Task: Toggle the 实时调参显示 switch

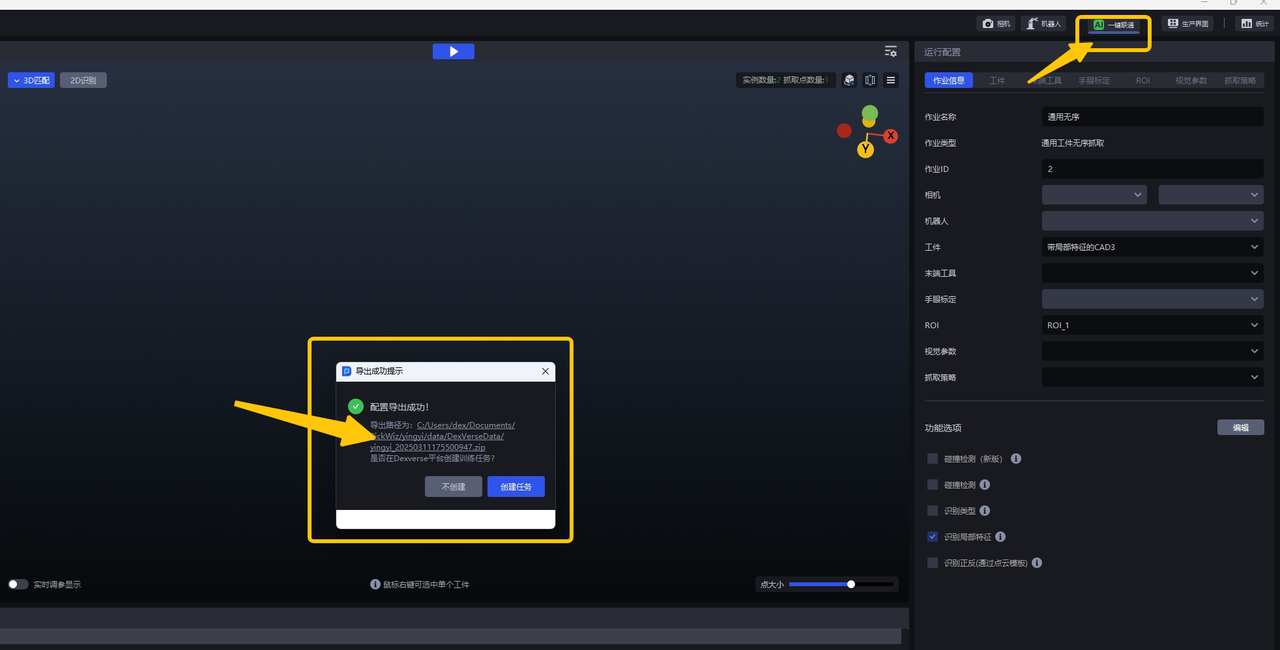Action: click(x=18, y=584)
